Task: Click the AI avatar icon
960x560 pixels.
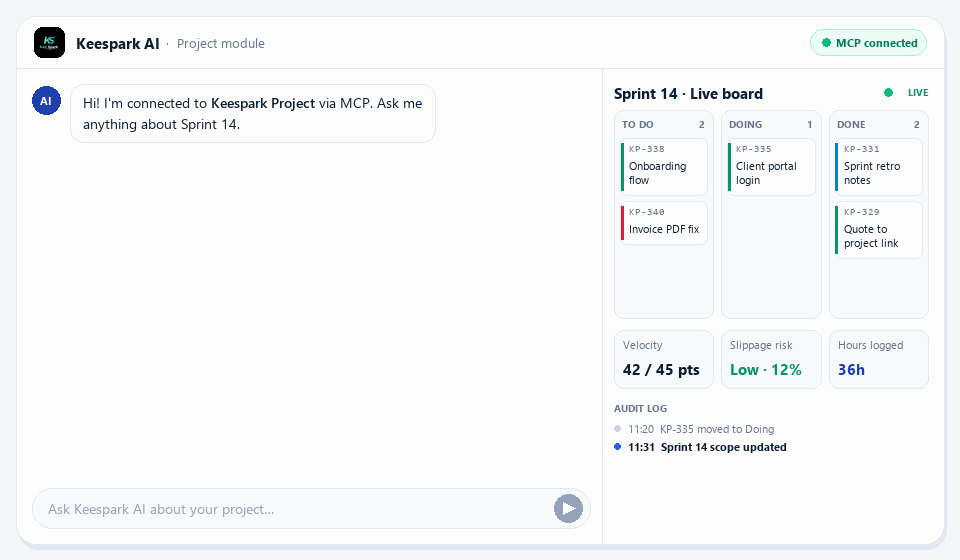Action: [47, 100]
